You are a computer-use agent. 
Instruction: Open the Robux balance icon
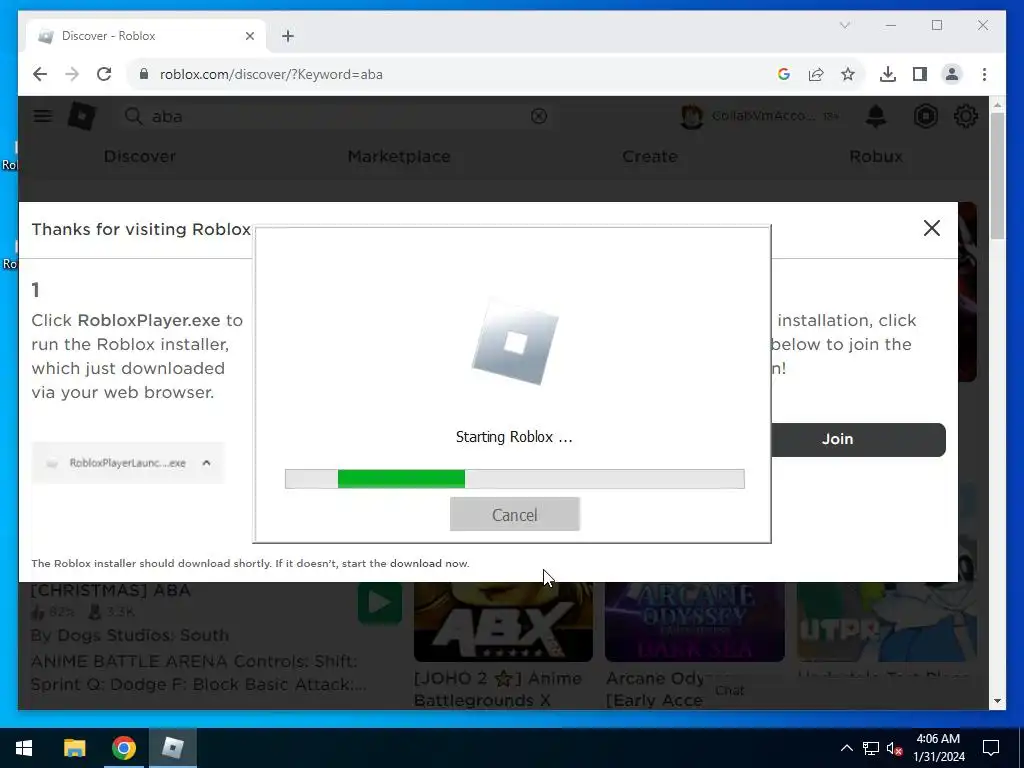coord(925,116)
